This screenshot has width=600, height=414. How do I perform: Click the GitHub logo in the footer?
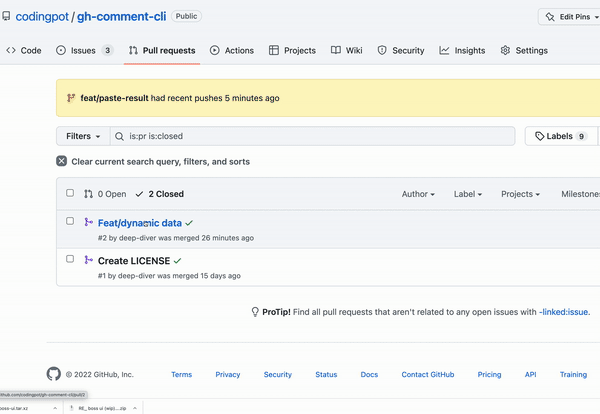[54, 374]
